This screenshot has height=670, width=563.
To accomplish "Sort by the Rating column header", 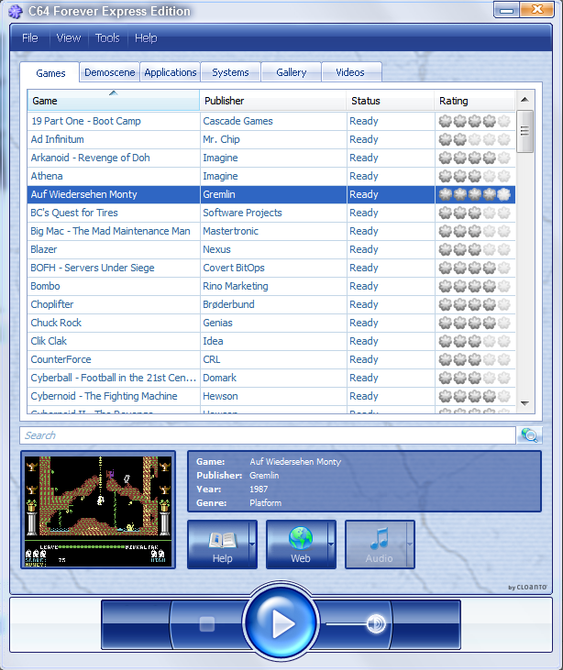I will coord(475,101).
